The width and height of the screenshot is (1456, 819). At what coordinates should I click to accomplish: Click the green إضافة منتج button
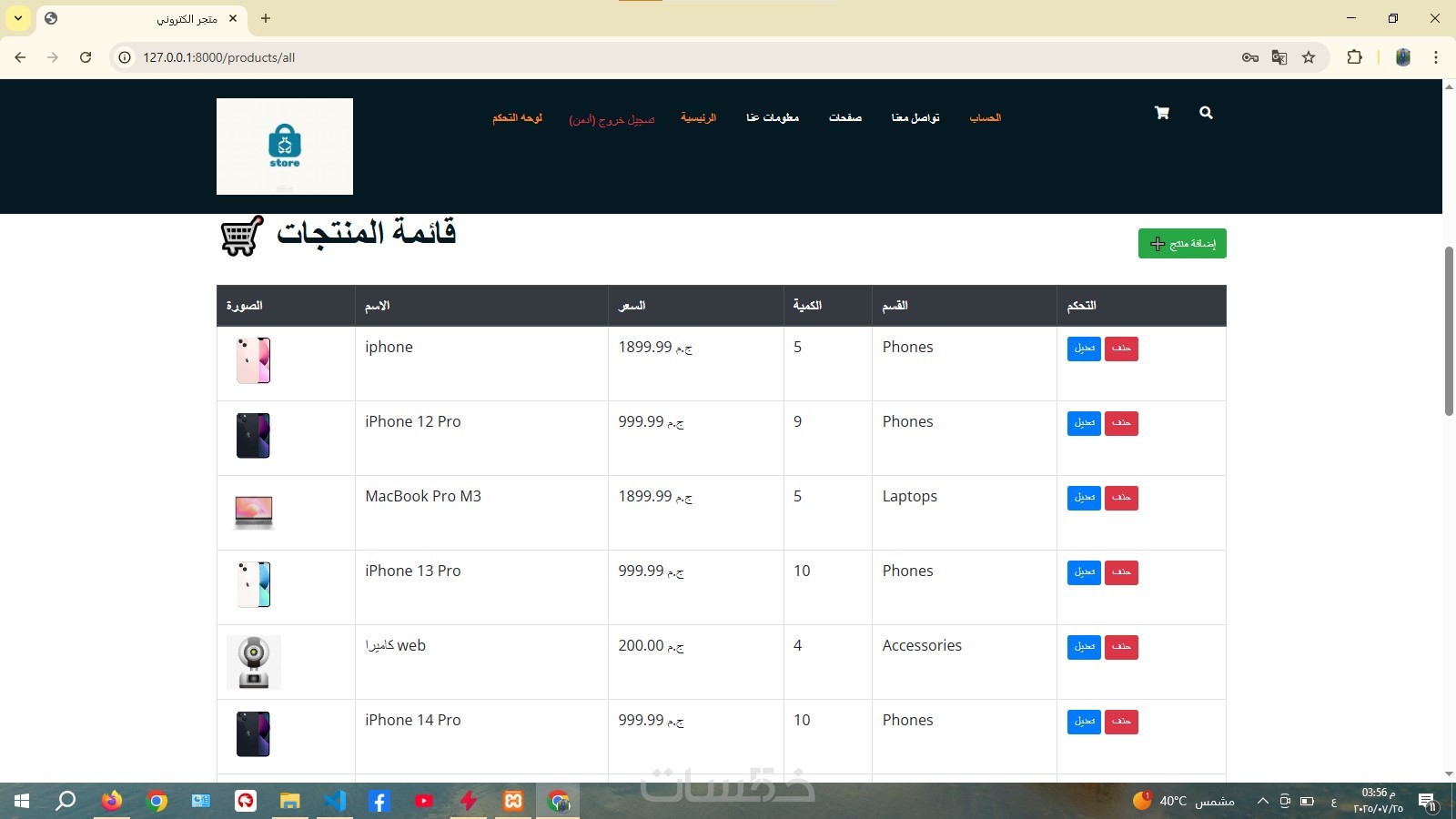pos(1182,243)
